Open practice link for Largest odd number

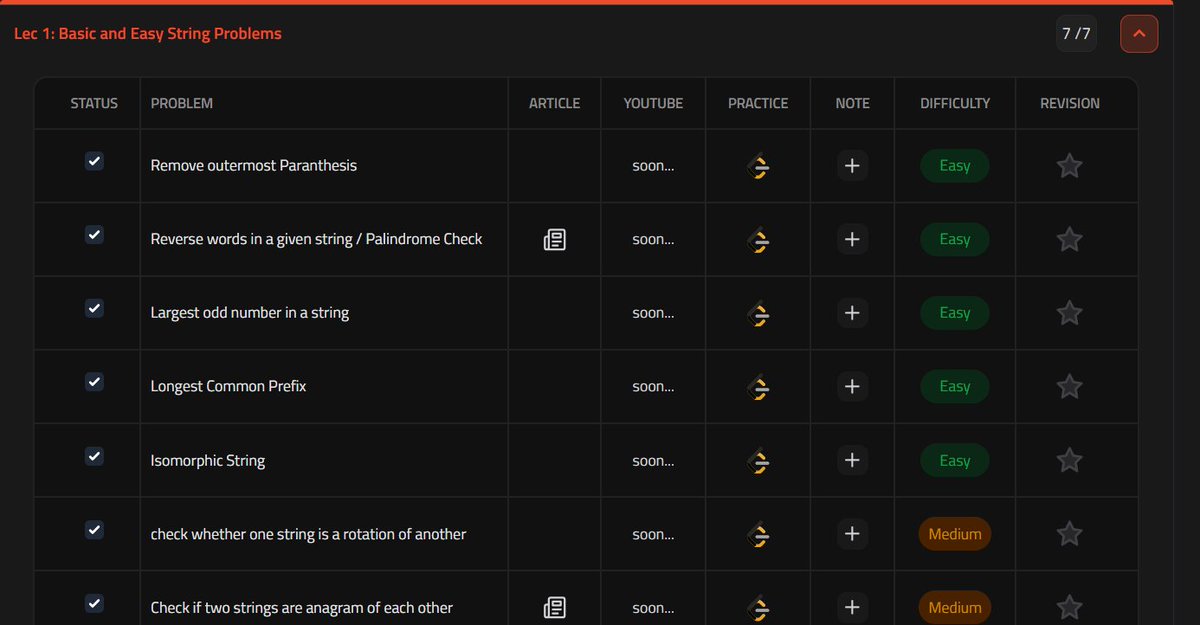coord(758,313)
